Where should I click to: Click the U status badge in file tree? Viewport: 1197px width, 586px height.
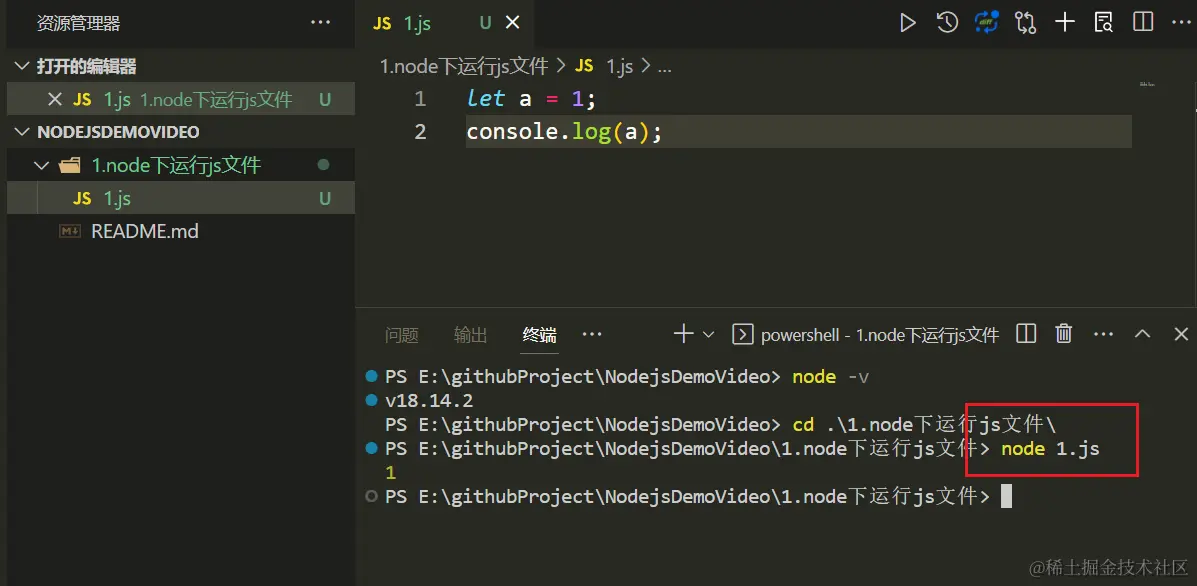tap(324, 198)
